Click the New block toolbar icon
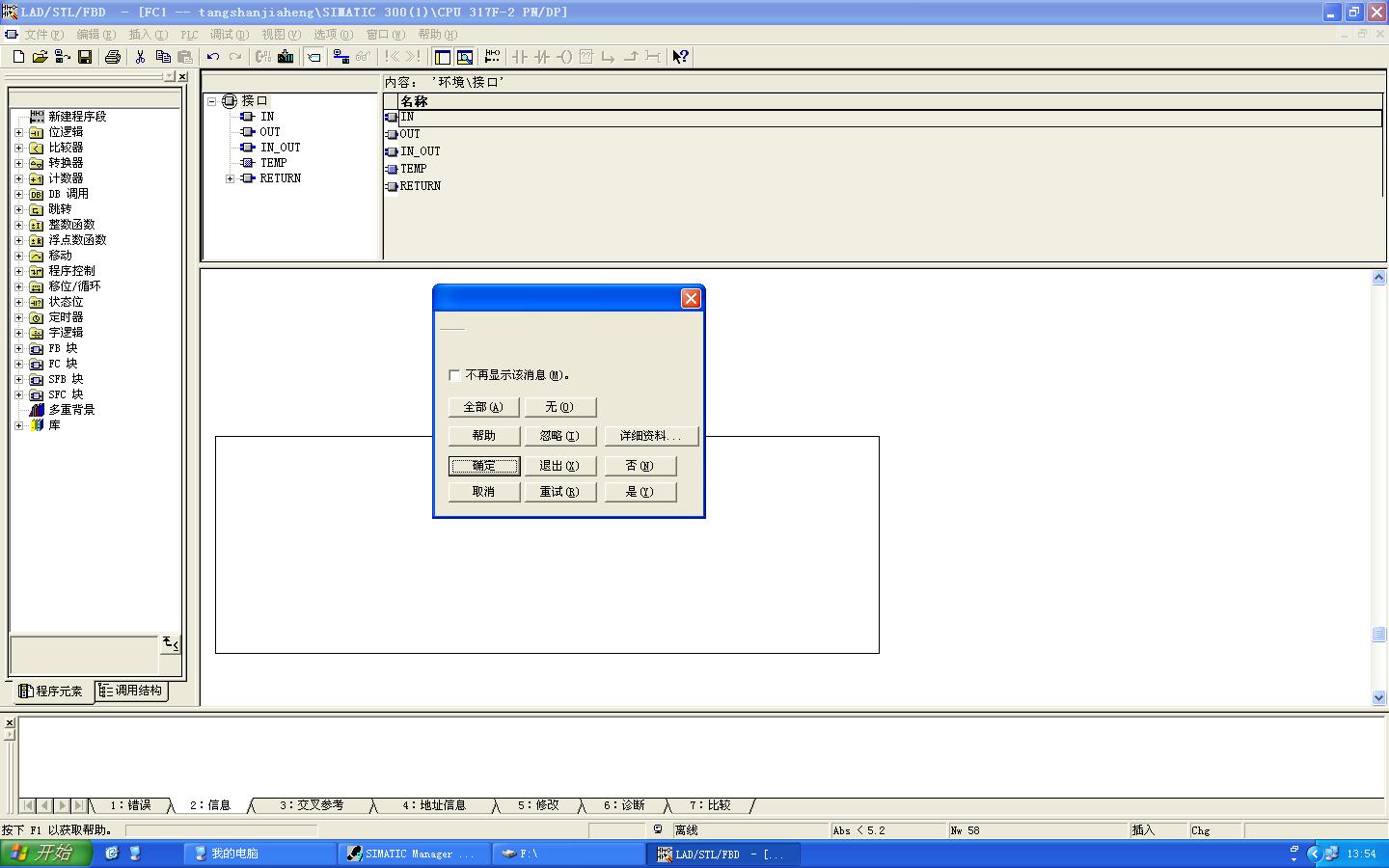This screenshot has height=868, width=1389. (x=18, y=57)
